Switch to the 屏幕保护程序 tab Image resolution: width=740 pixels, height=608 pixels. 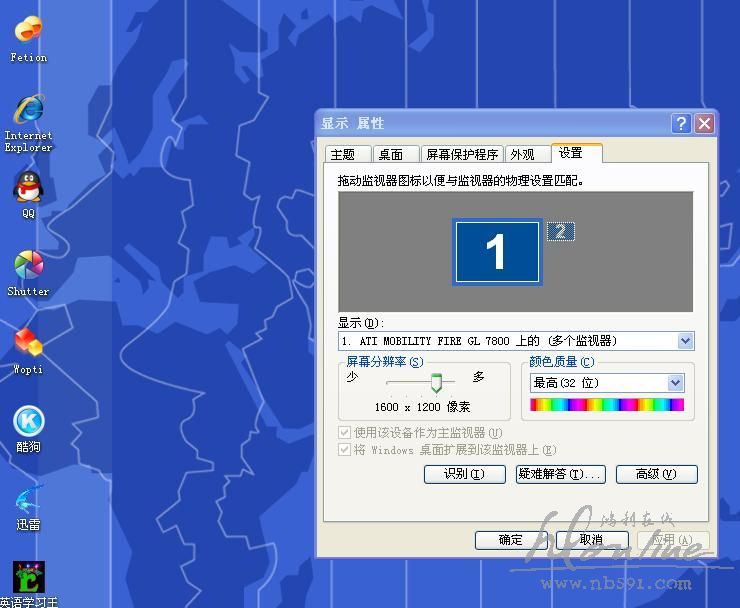pyautogui.click(x=461, y=154)
